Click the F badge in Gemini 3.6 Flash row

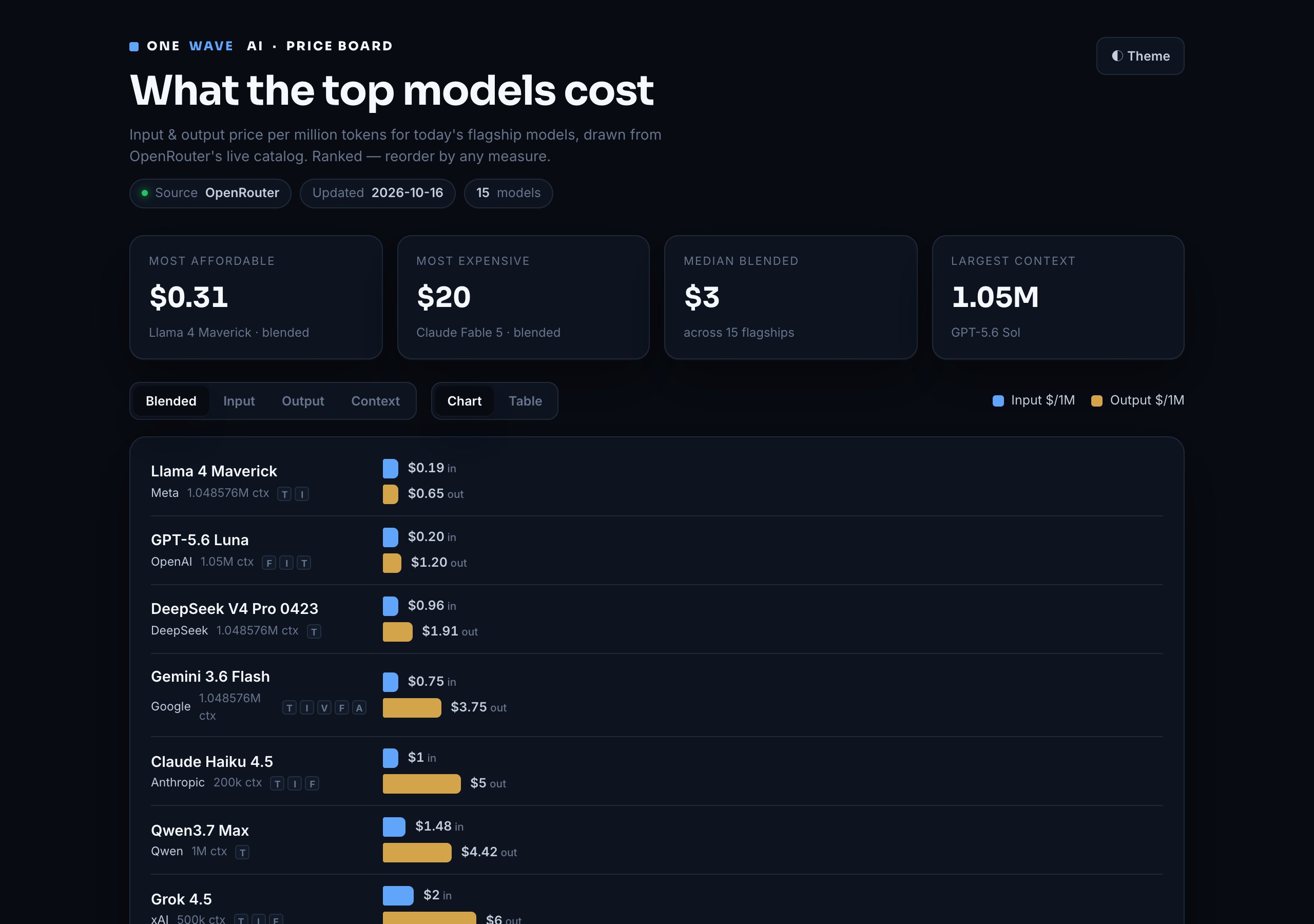pos(342,707)
